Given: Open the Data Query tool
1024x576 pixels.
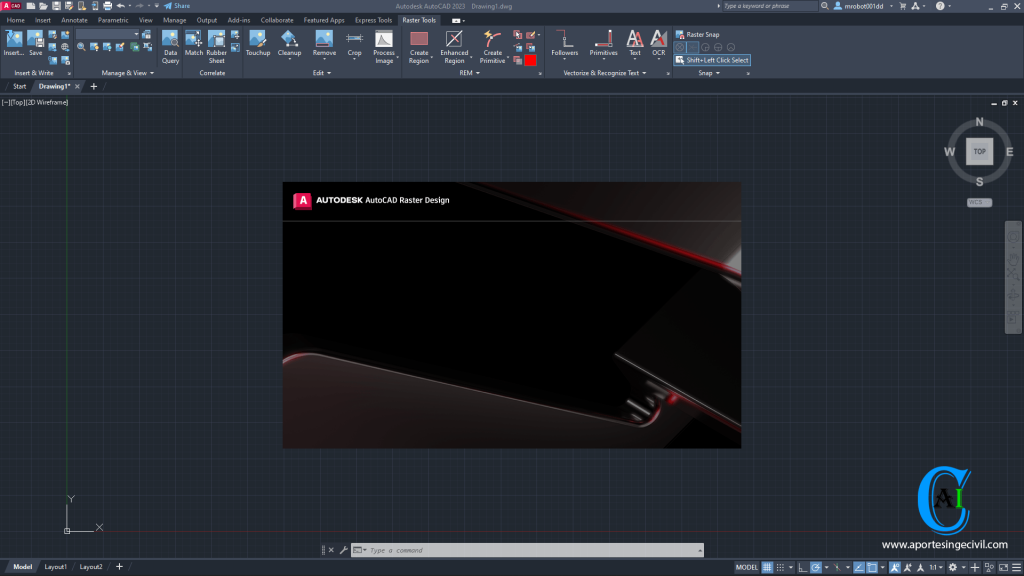Looking at the screenshot, I should [170, 47].
